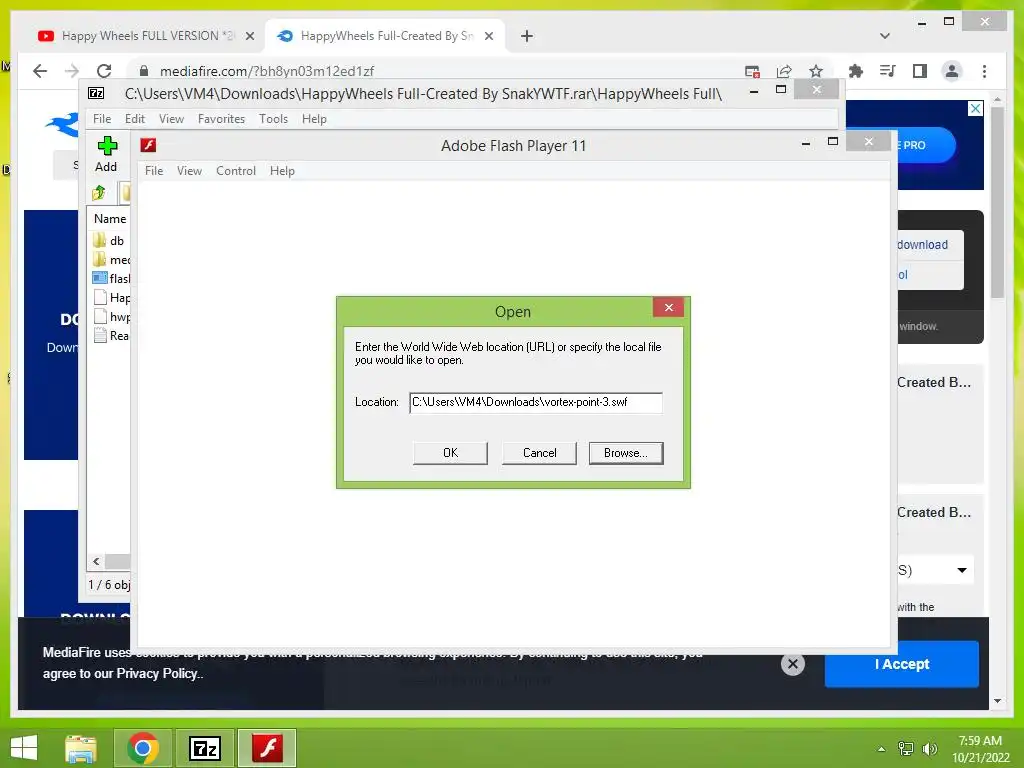Open the Privacy Policy link
Viewport: 1024px width, 768px height.
coord(158,673)
